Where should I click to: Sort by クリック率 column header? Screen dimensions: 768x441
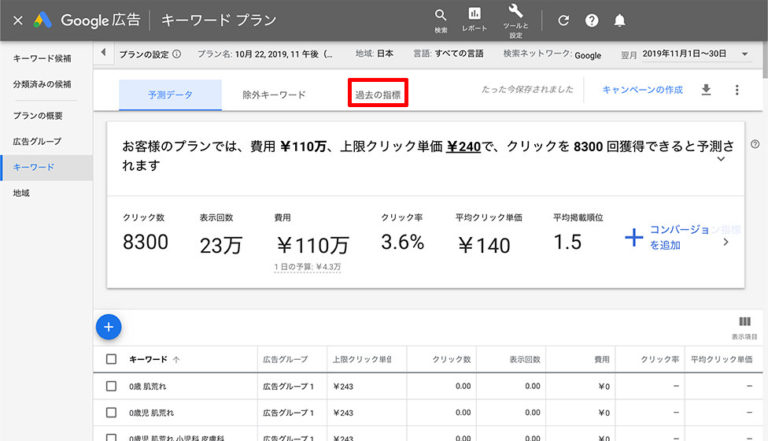click(x=660, y=359)
